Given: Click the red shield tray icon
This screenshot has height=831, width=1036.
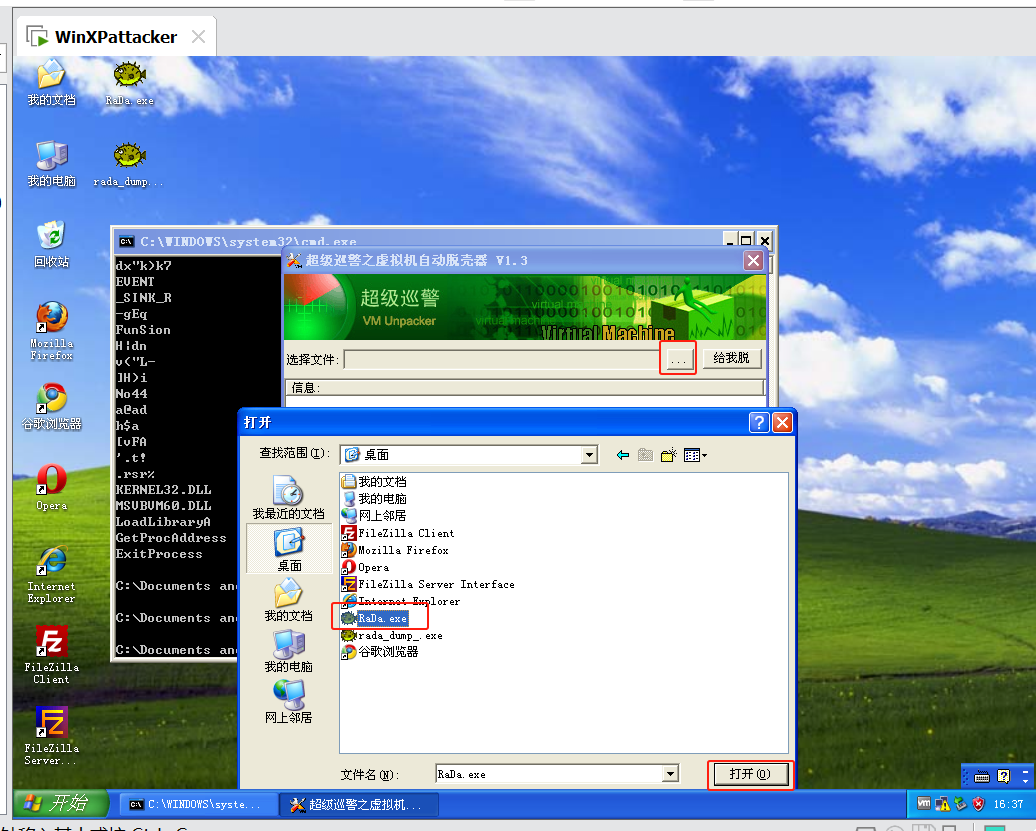Looking at the screenshot, I should pyautogui.click(x=979, y=804).
